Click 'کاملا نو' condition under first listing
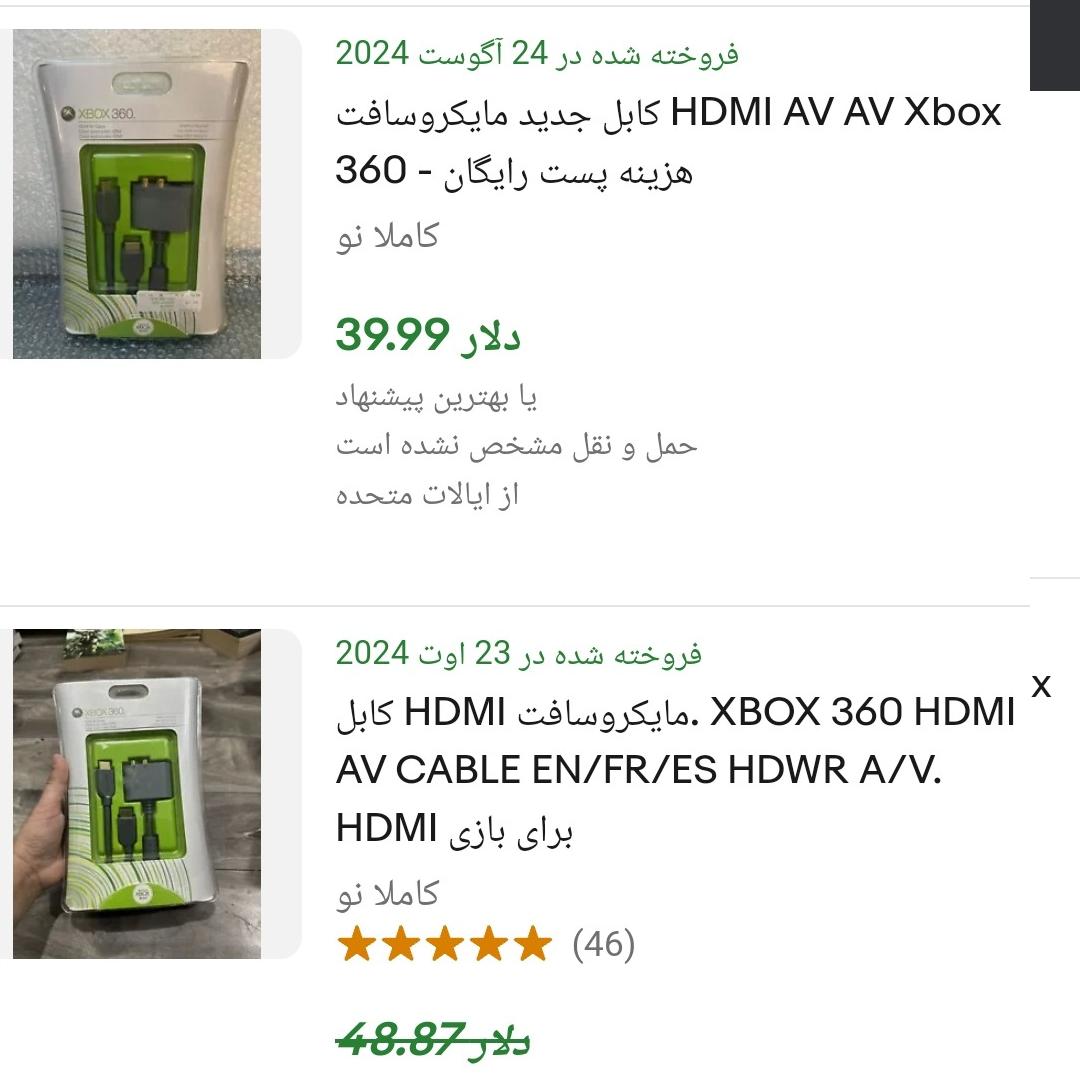The height and width of the screenshot is (1080, 1080). [387, 236]
